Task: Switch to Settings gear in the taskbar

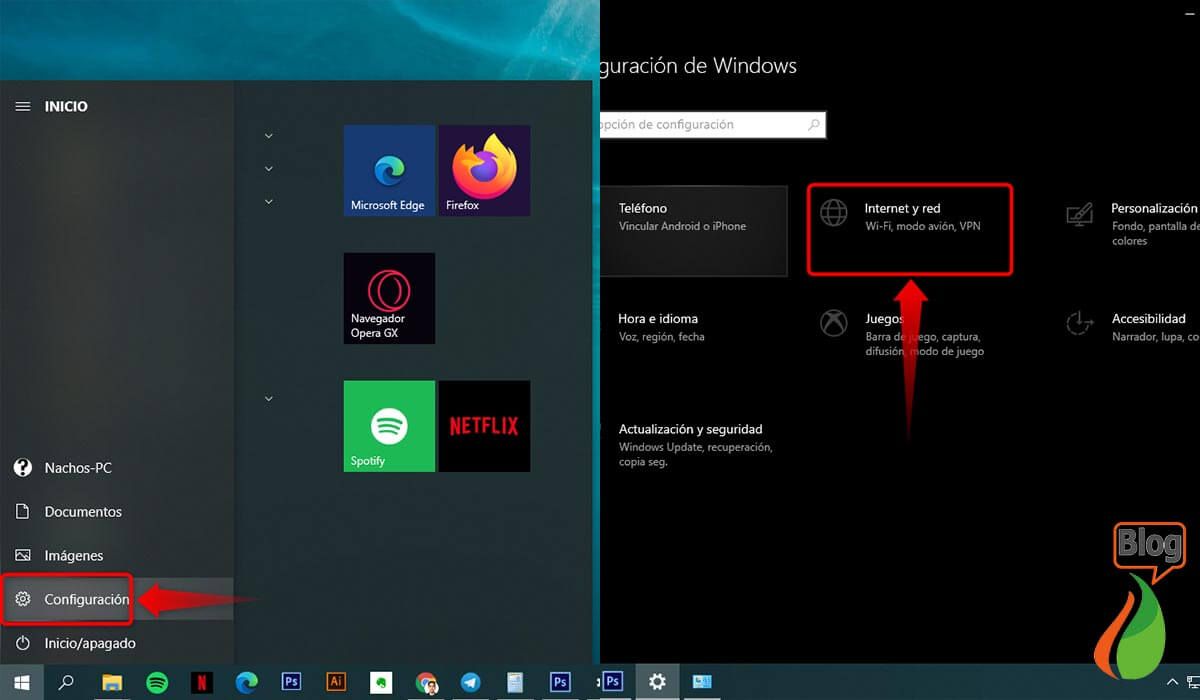Action: [657, 682]
